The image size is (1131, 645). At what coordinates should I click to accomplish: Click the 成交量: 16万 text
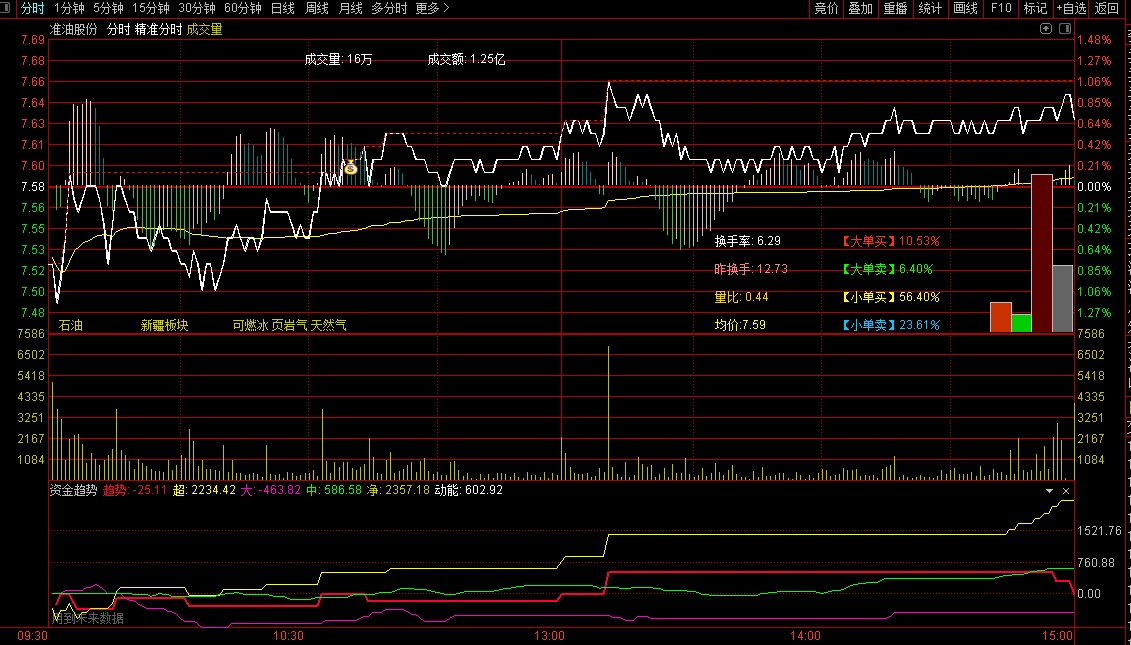338,59
